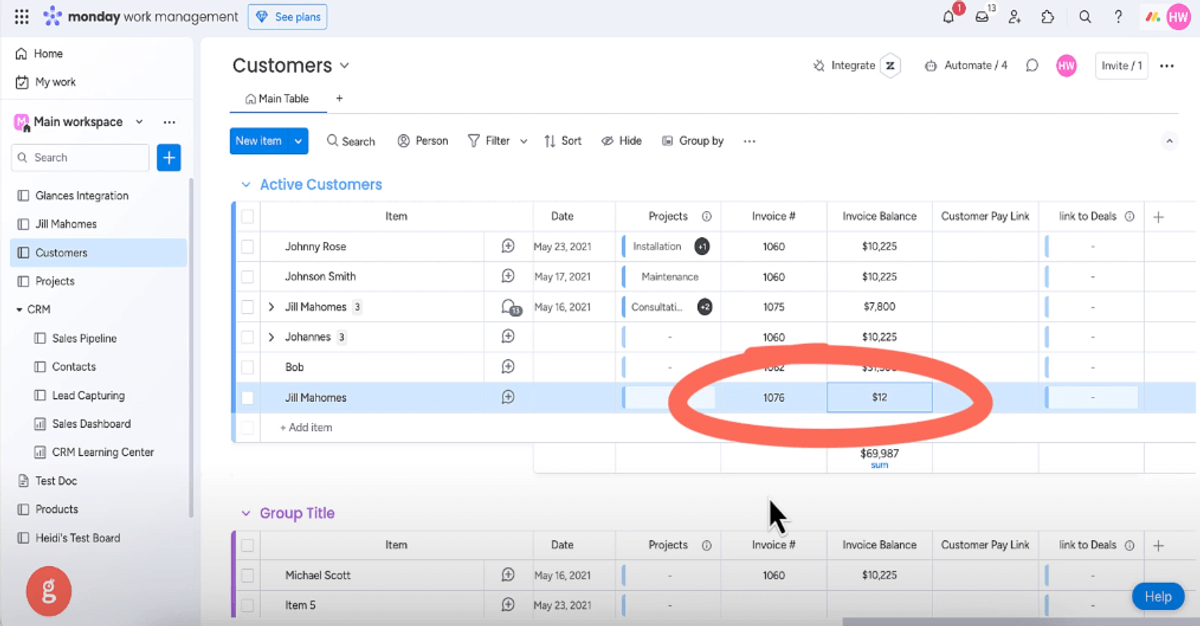Click the sidebar Search field
Viewport: 1200px width, 626px height.
pyautogui.click(x=80, y=158)
